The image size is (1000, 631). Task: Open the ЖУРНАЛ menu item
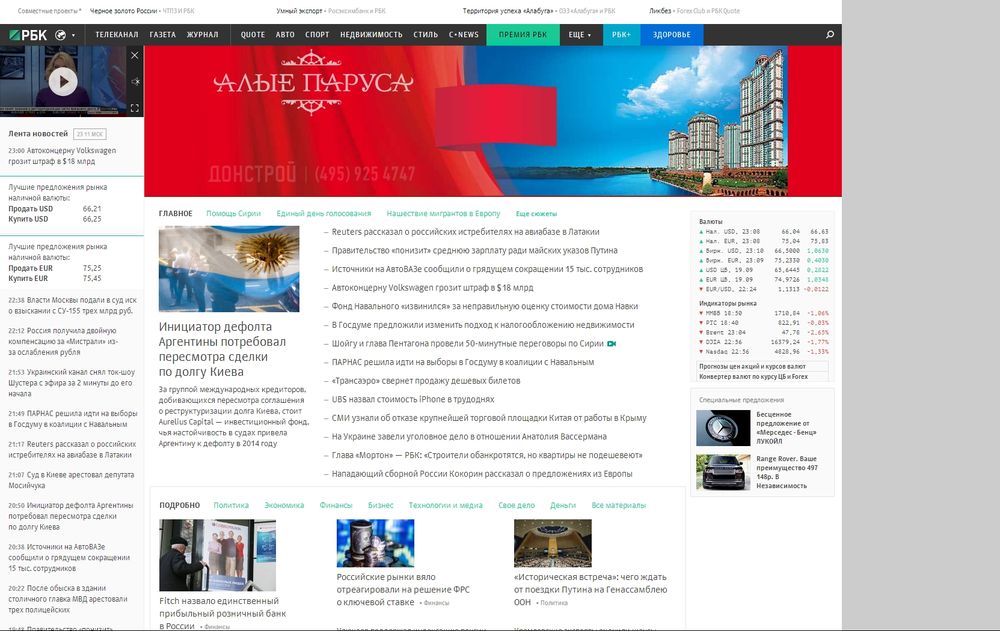pyautogui.click(x=202, y=35)
